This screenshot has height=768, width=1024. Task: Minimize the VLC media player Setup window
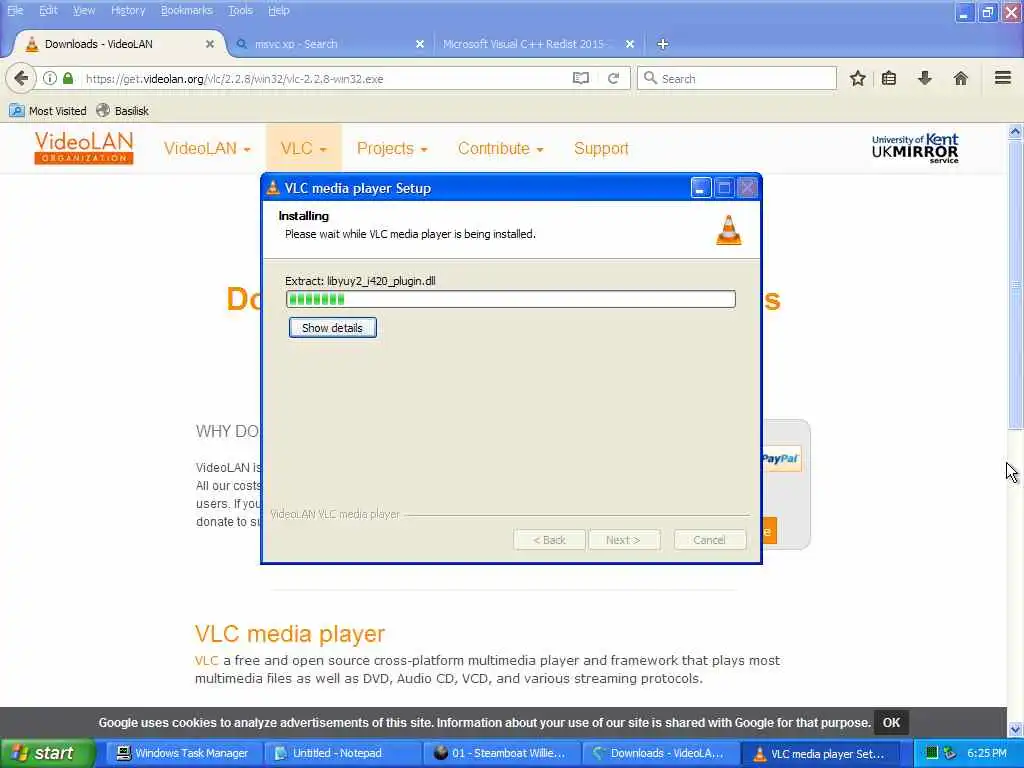(x=701, y=188)
